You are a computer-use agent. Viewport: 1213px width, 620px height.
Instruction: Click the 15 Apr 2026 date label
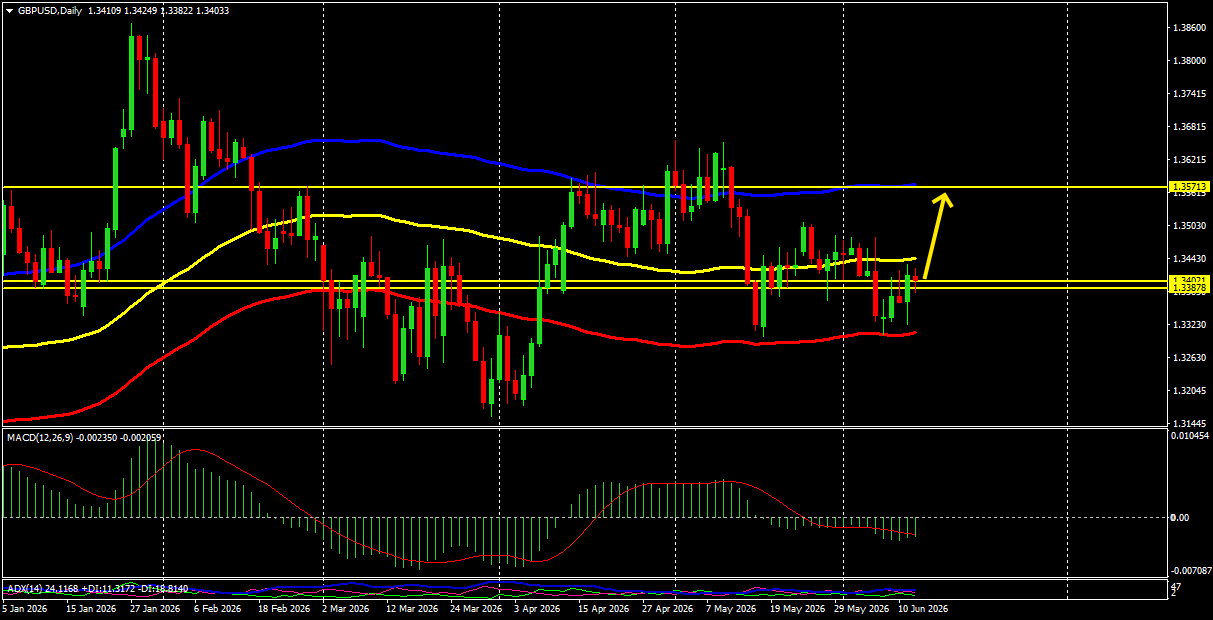point(604,608)
